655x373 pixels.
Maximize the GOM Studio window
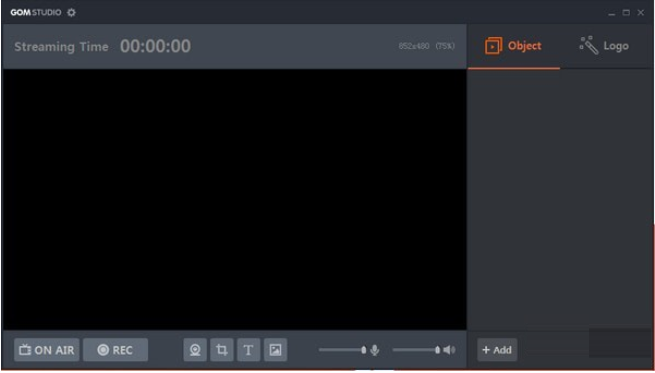pos(626,13)
